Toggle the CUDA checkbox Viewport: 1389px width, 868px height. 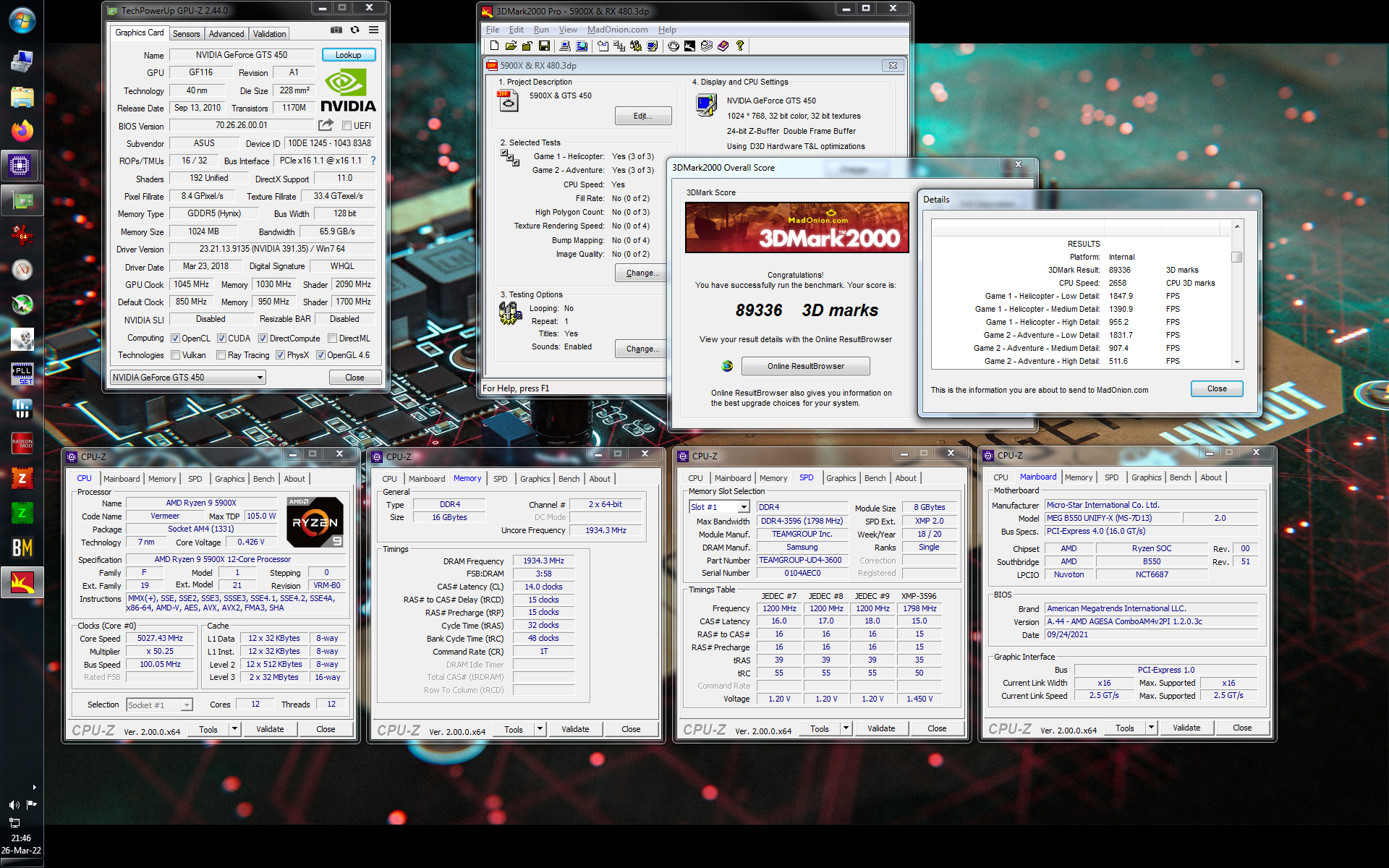point(221,339)
